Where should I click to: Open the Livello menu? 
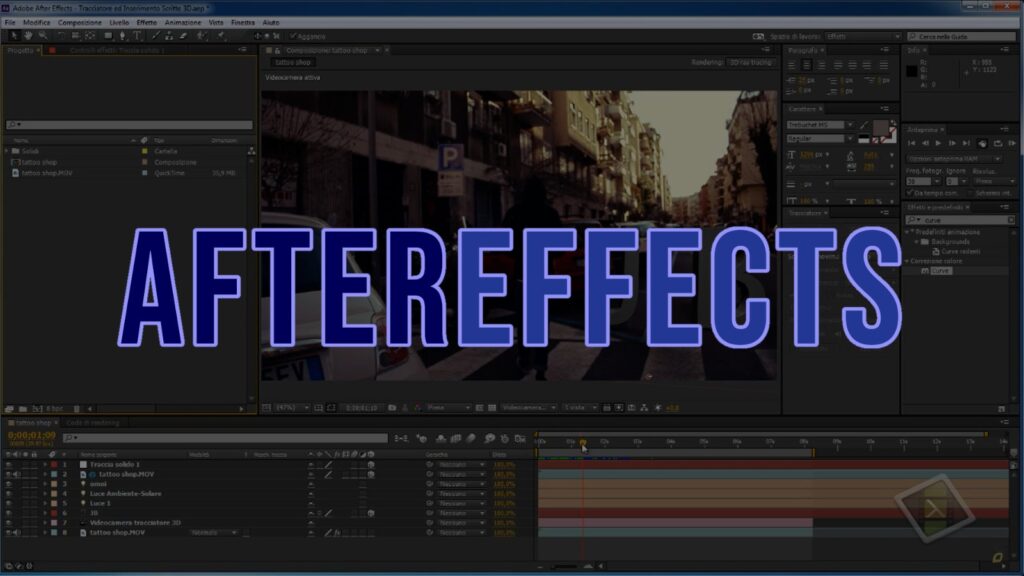coord(119,22)
